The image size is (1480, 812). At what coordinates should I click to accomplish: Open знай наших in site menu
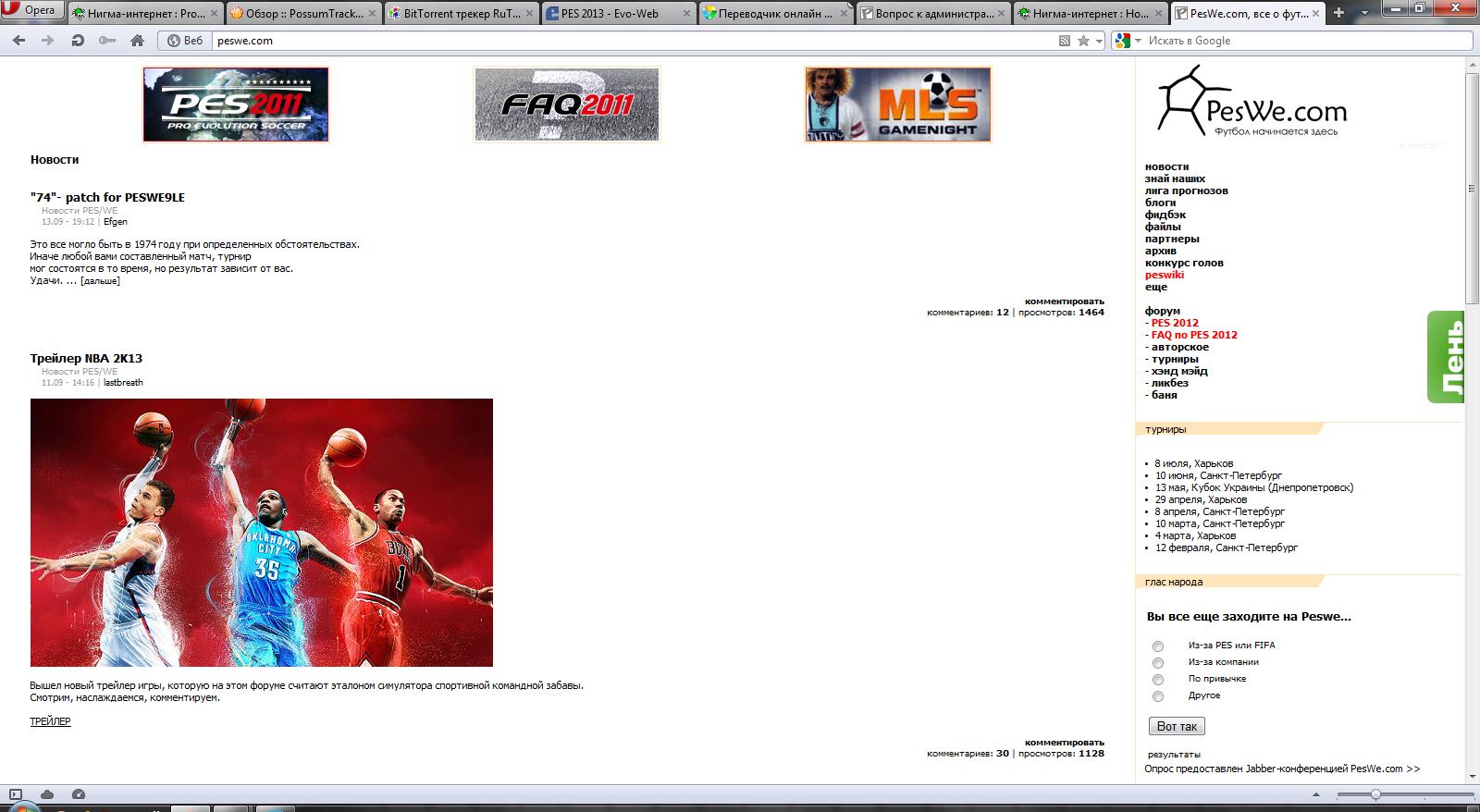coord(1175,178)
